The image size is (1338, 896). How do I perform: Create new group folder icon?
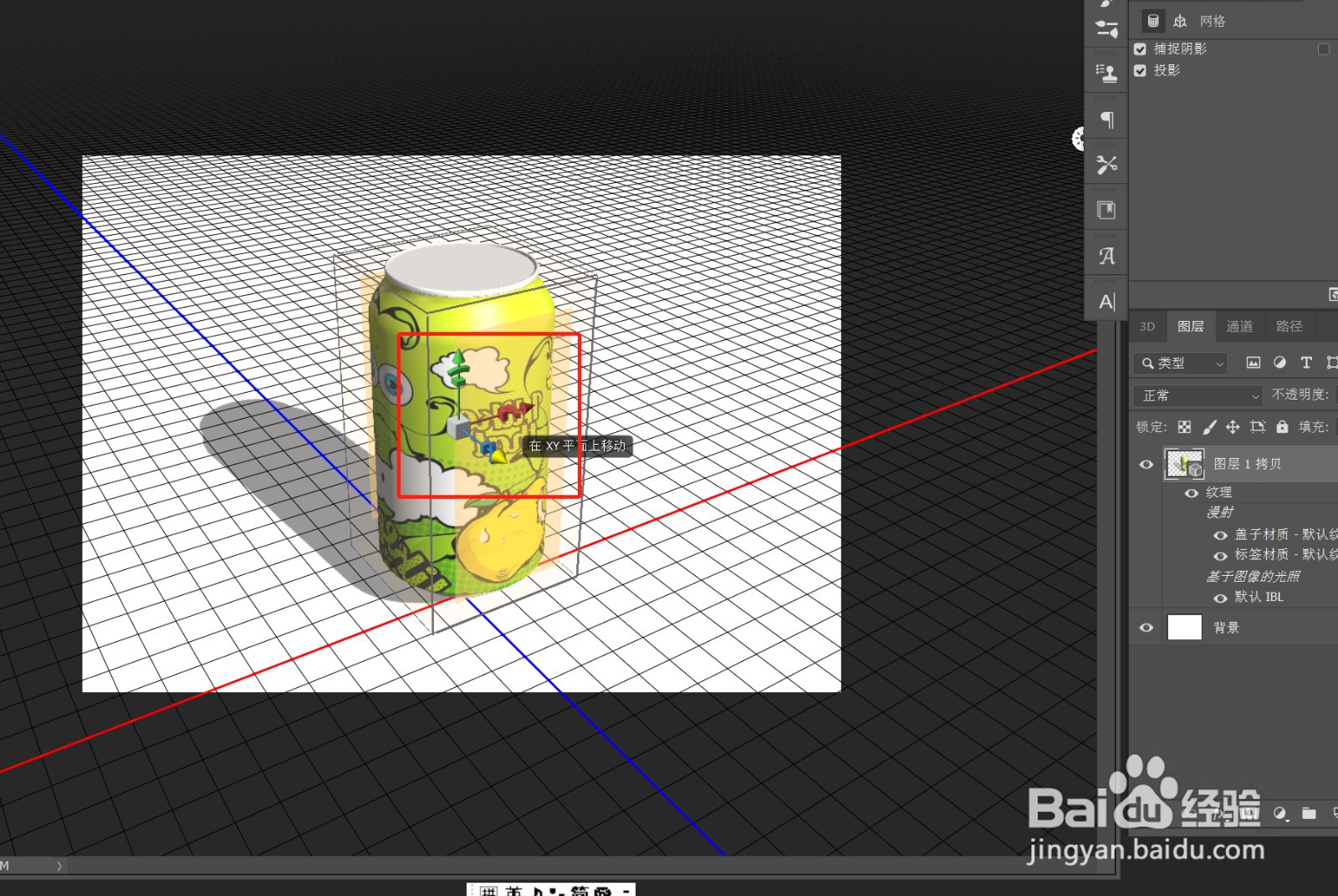1309,812
